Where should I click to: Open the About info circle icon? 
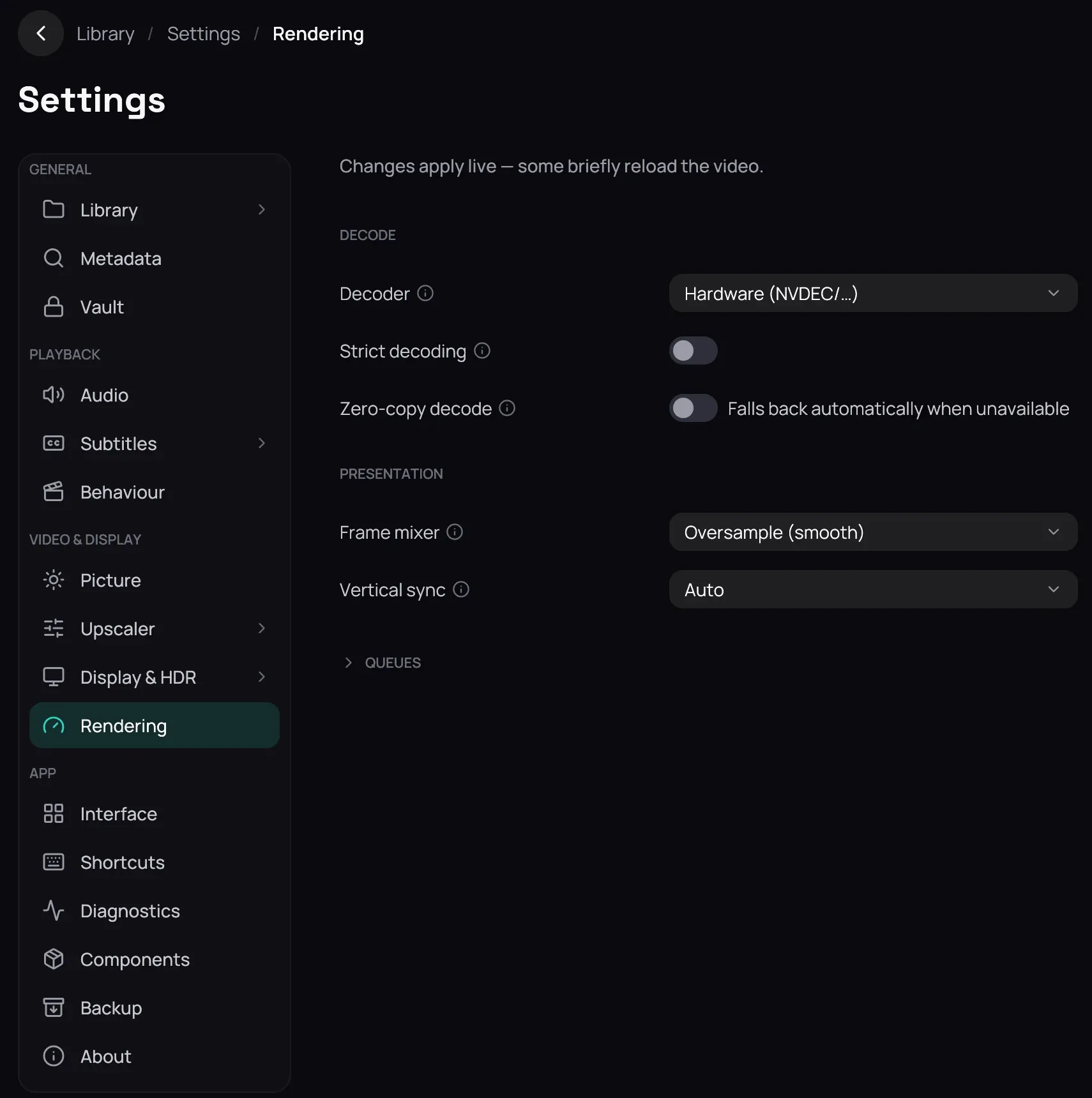pos(54,1056)
